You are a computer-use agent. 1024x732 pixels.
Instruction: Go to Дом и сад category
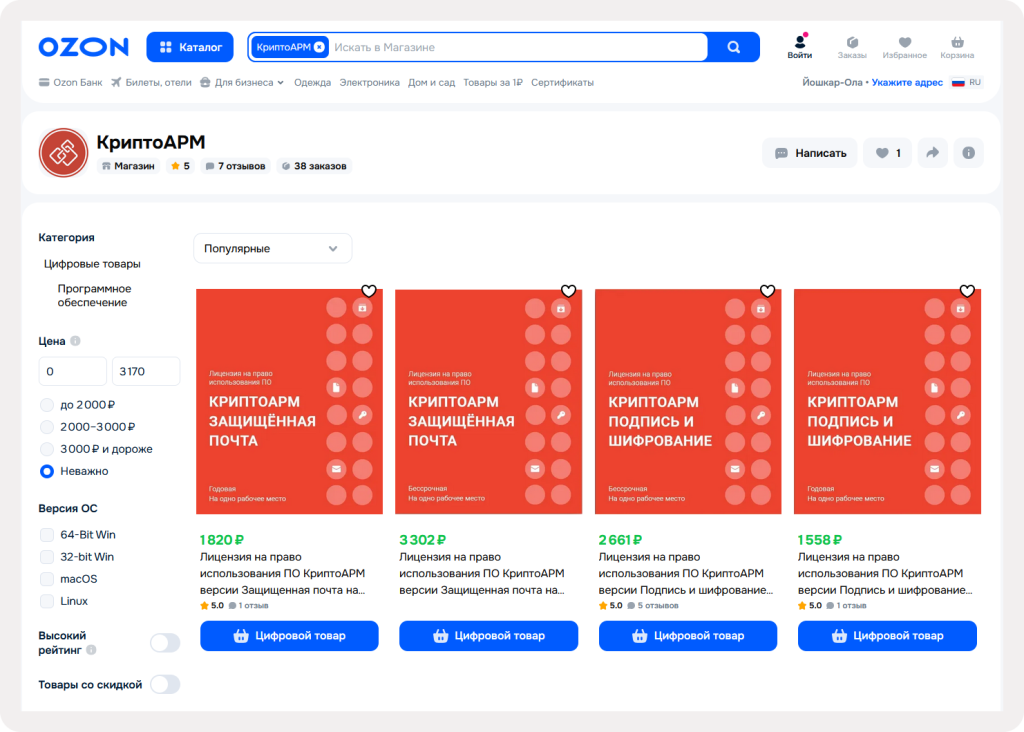pos(431,82)
